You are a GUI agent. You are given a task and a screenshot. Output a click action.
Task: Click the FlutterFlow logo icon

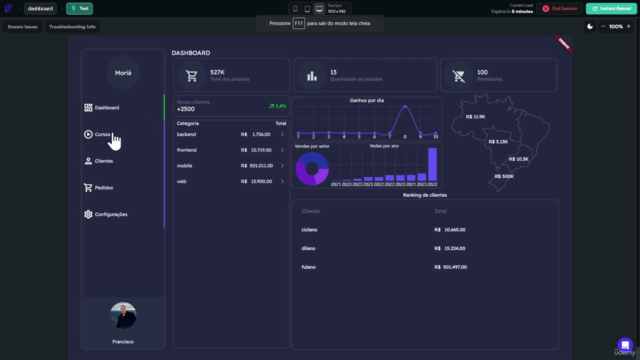(x=9, y=8)
